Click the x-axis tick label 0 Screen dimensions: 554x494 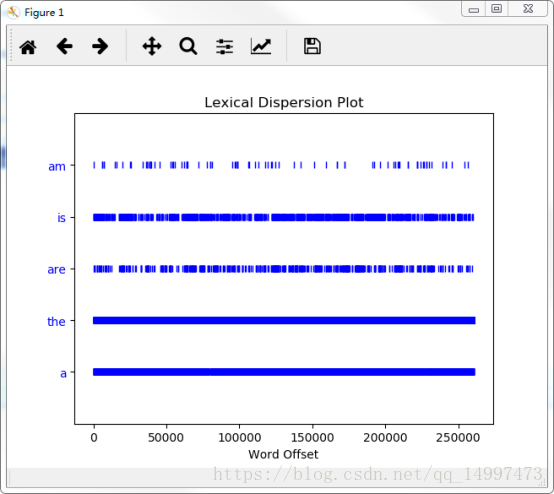point(94,438)
